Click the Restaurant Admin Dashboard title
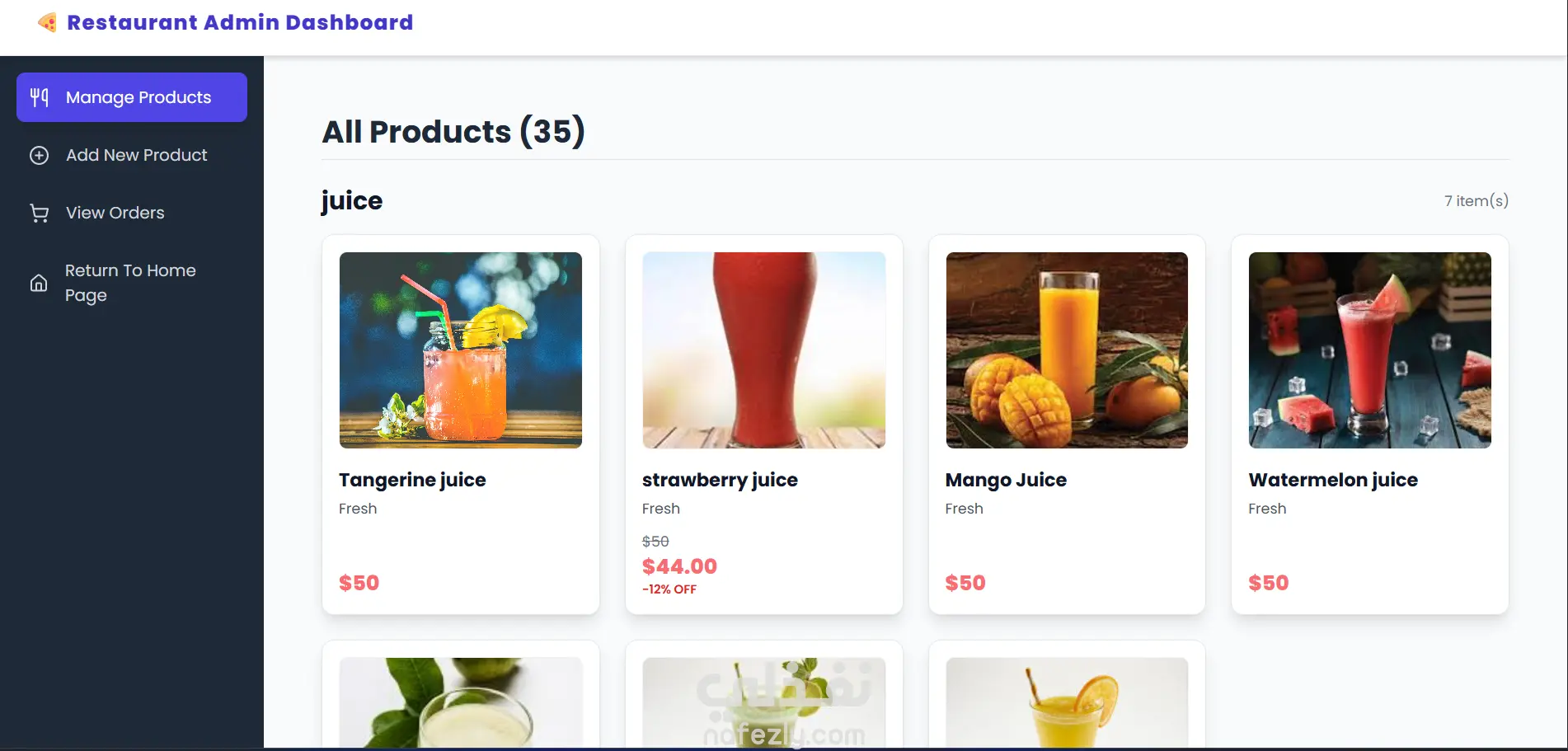The width and height of the screenshot is (1568, 751). (x=240, y=22)
